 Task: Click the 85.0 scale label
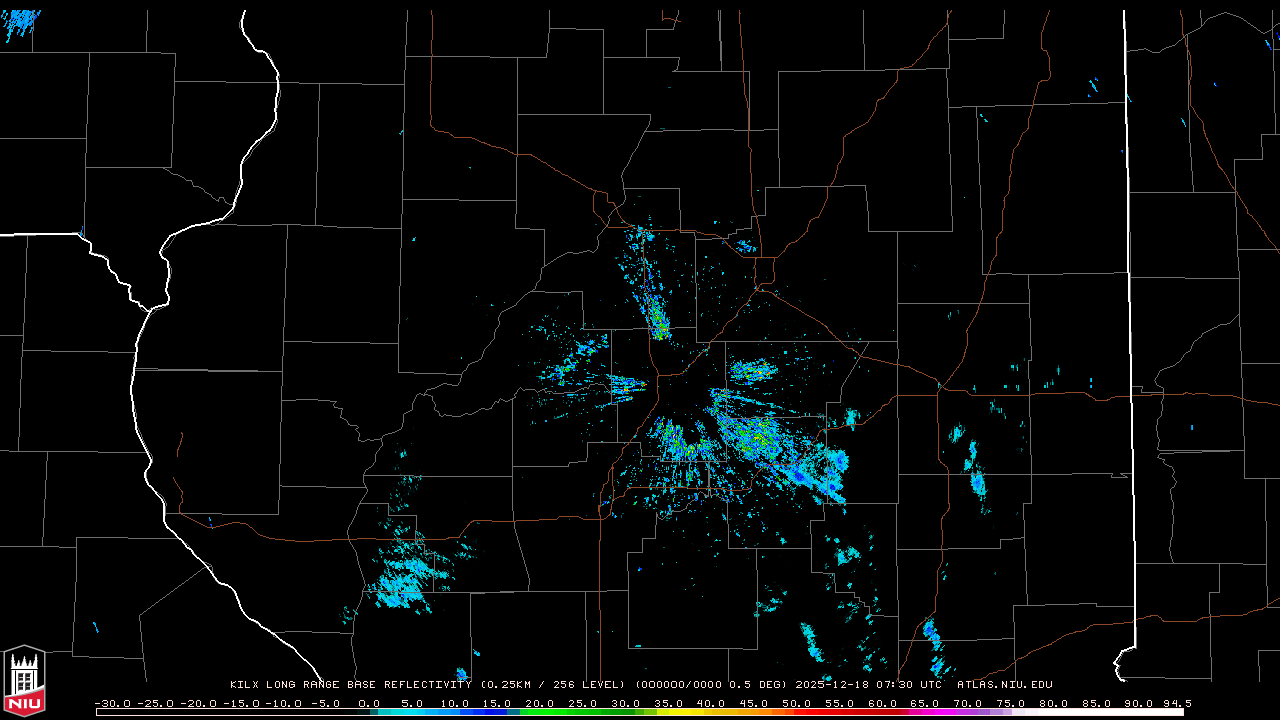coord(1097,703)
